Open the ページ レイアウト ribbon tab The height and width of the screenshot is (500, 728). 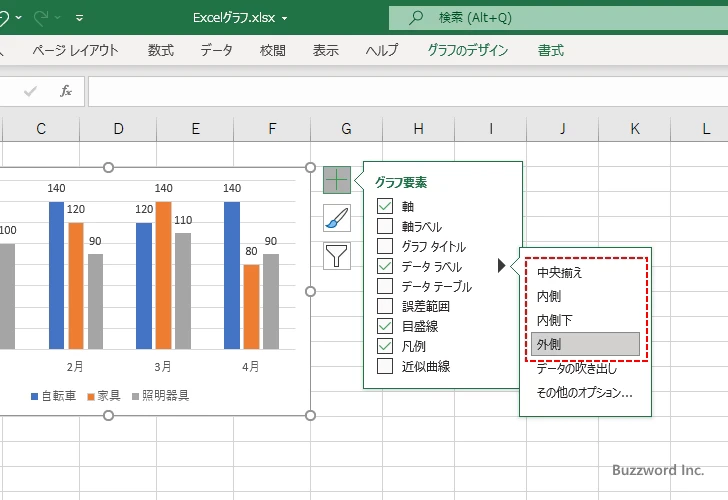75,50
